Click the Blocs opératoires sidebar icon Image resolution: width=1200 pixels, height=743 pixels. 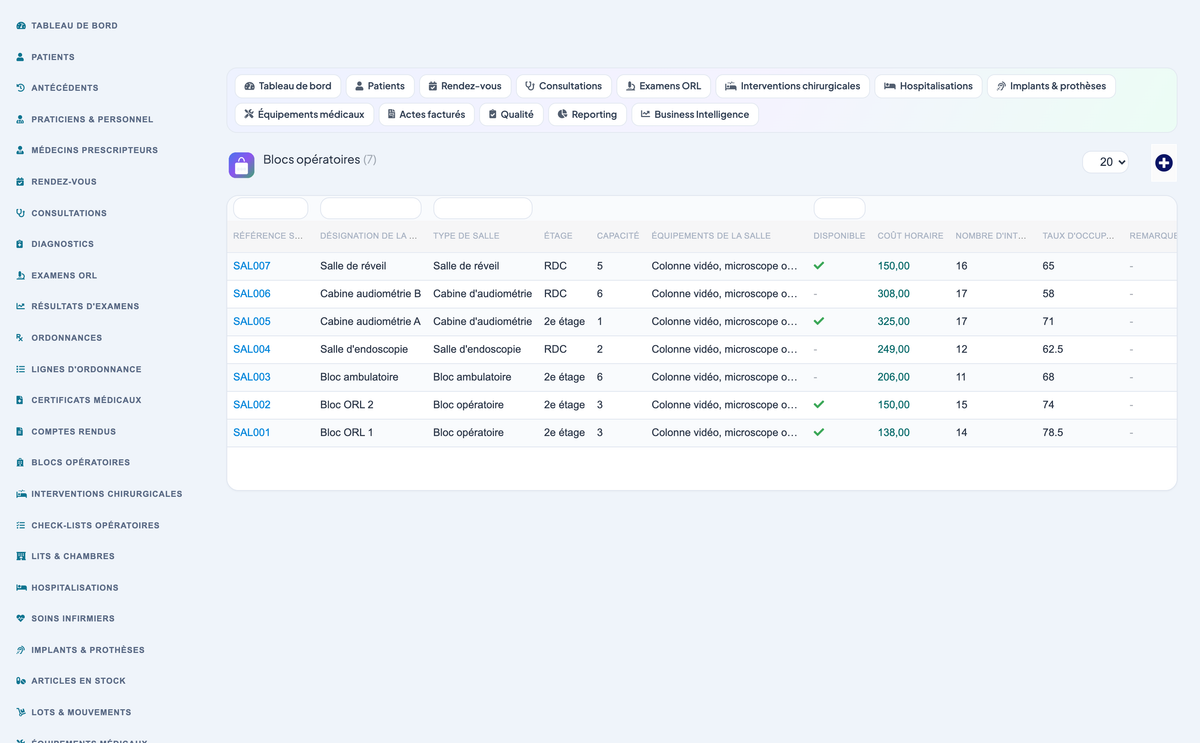pyautogui.click(x=21, y=463)
